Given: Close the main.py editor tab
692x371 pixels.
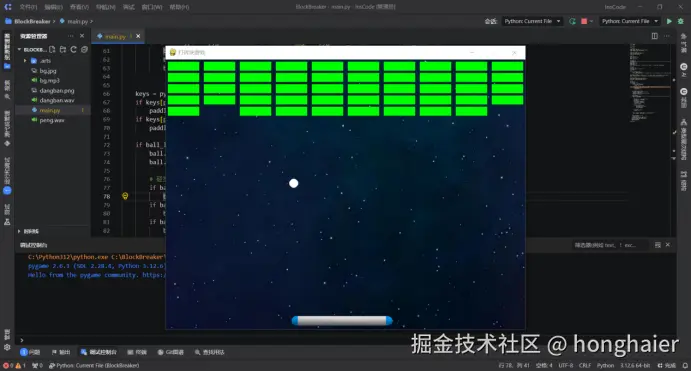Looking at the screenshot, I should pos(138,36).
